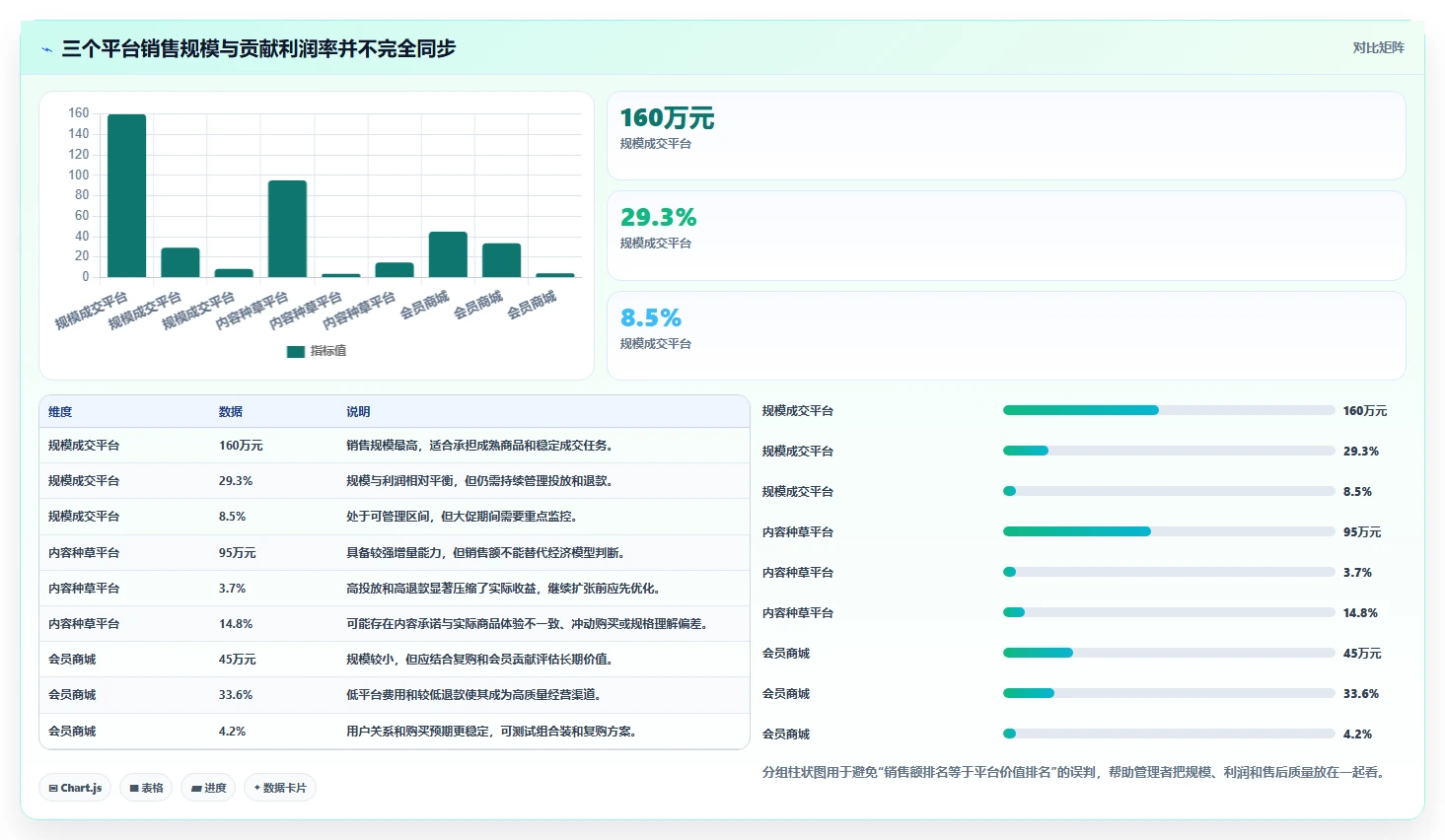This screenshot has height=840, width=1445.
Task: Click the 数据 column header
Action: 231,412
